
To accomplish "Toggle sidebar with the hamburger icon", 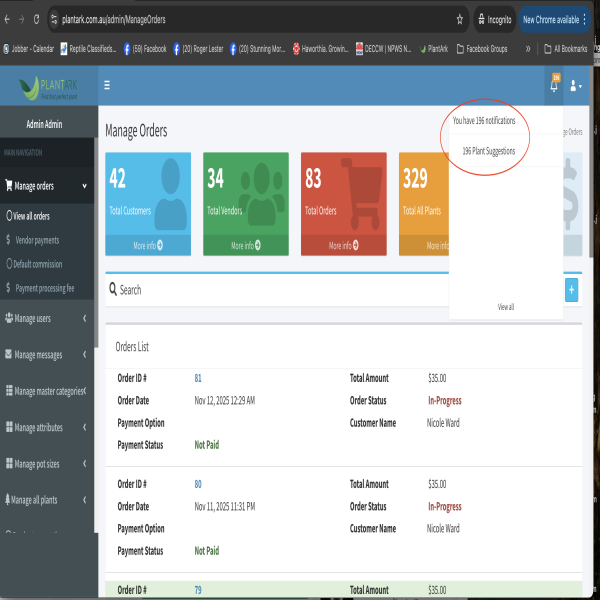I will (107, 86).
